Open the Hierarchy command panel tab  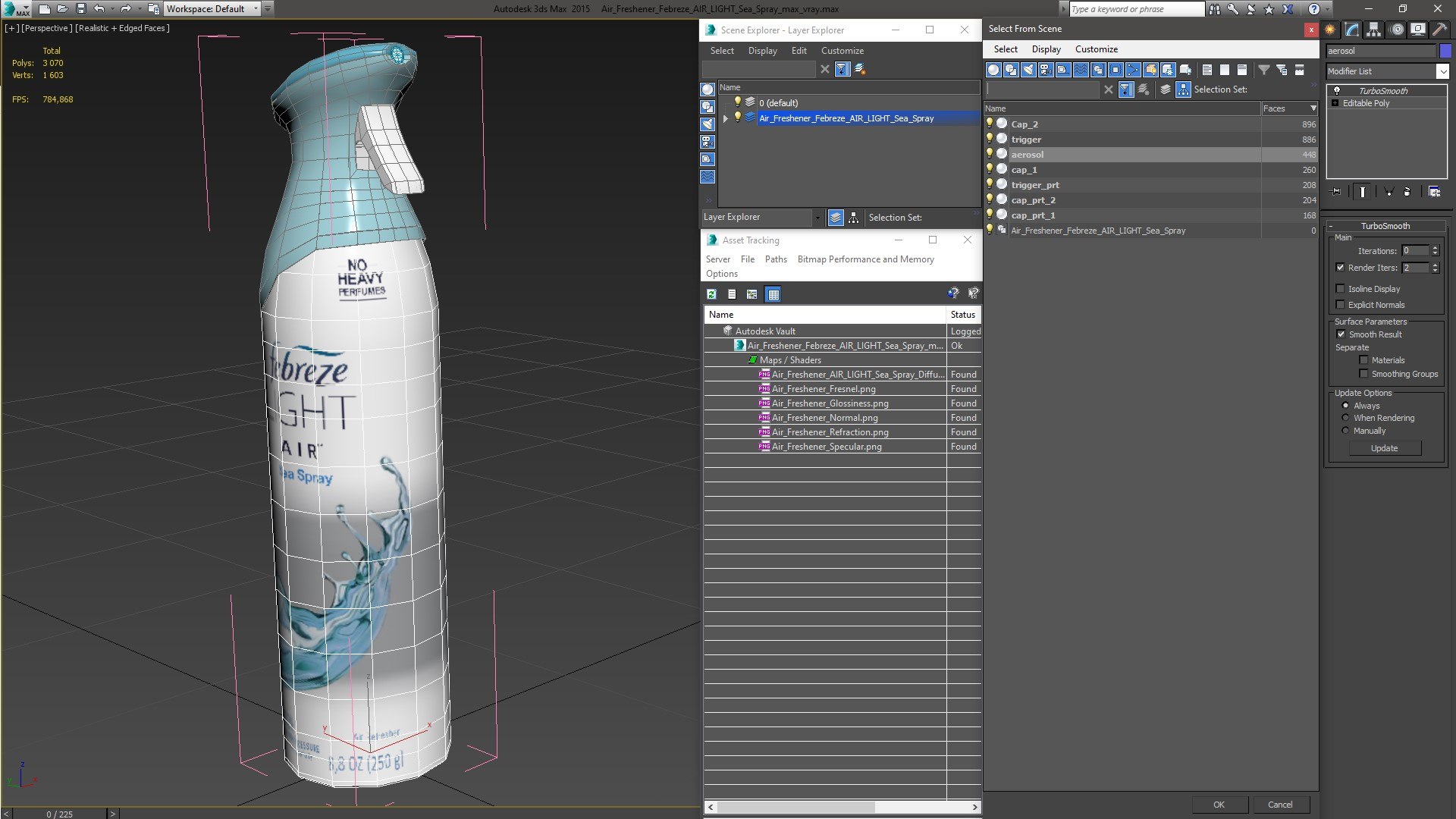(1373, 30)
